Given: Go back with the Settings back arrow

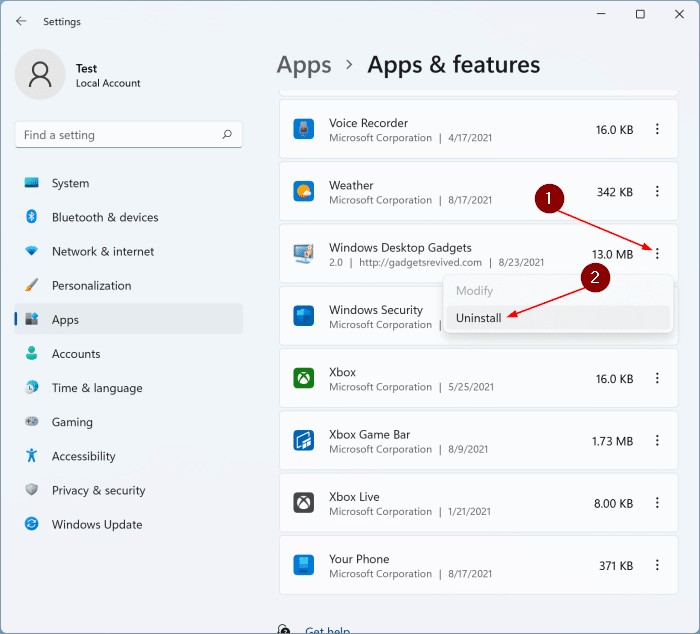Looking at the screenshot, I should (x=21, y=21).
